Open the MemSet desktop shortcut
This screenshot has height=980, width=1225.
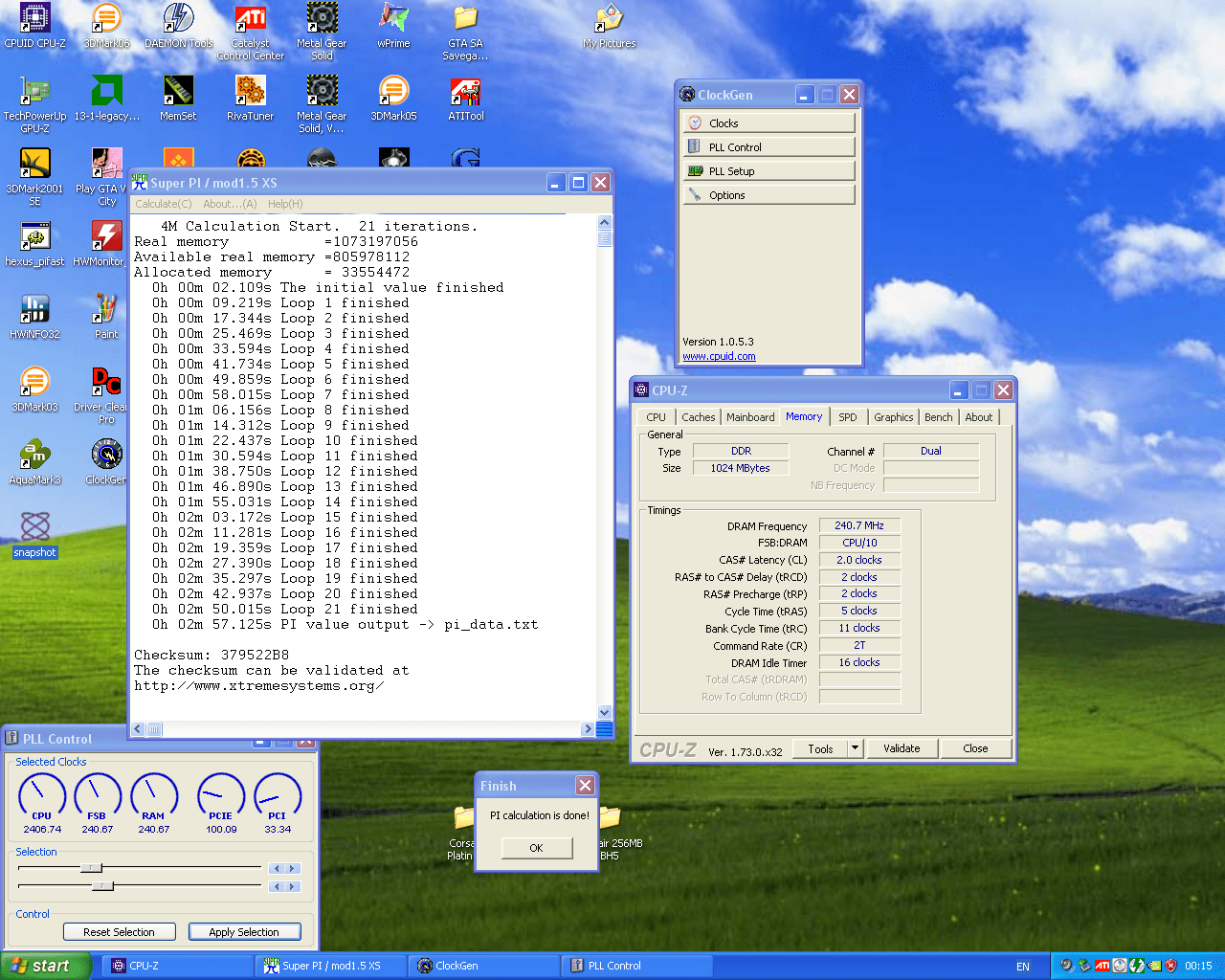click(179, 99)
